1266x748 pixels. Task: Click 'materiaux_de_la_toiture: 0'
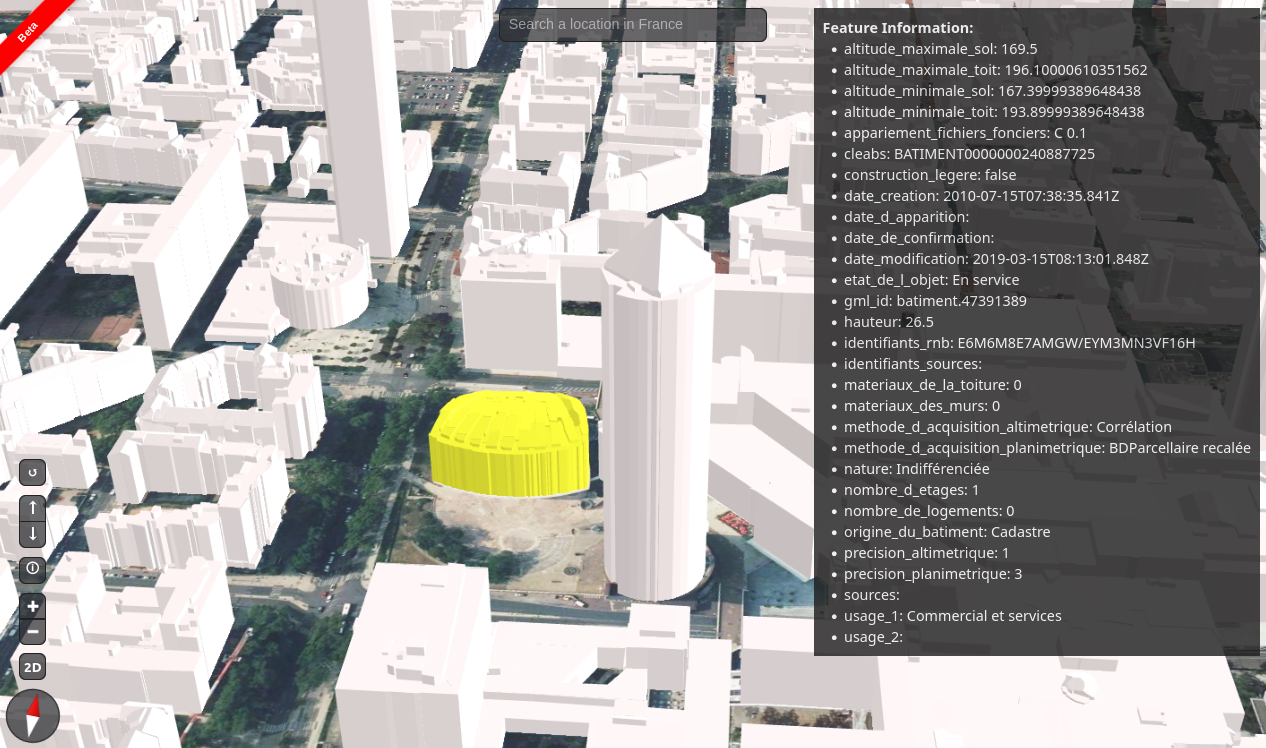933,385
